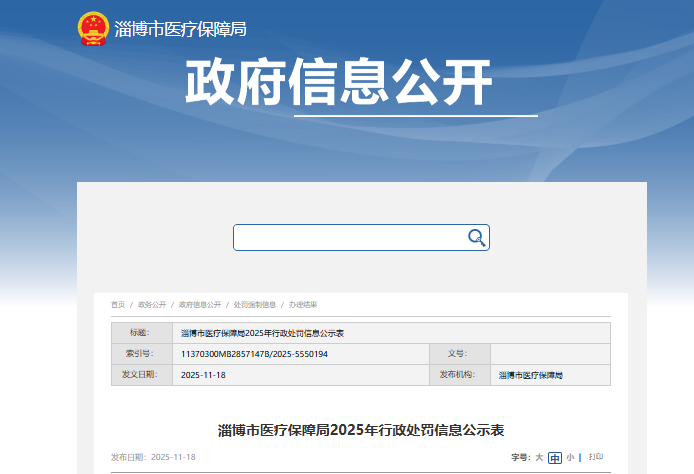Click the 打印 print link
The width and height of the screenshot is (694, 474).
pyautogui.click(x=596, y=457)
